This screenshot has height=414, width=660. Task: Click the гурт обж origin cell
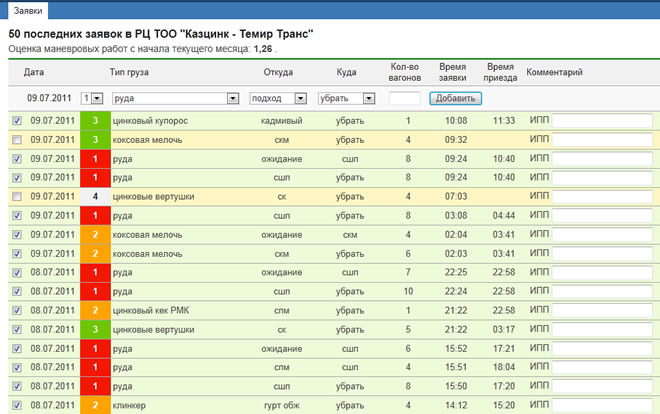(x=282, y=406)
